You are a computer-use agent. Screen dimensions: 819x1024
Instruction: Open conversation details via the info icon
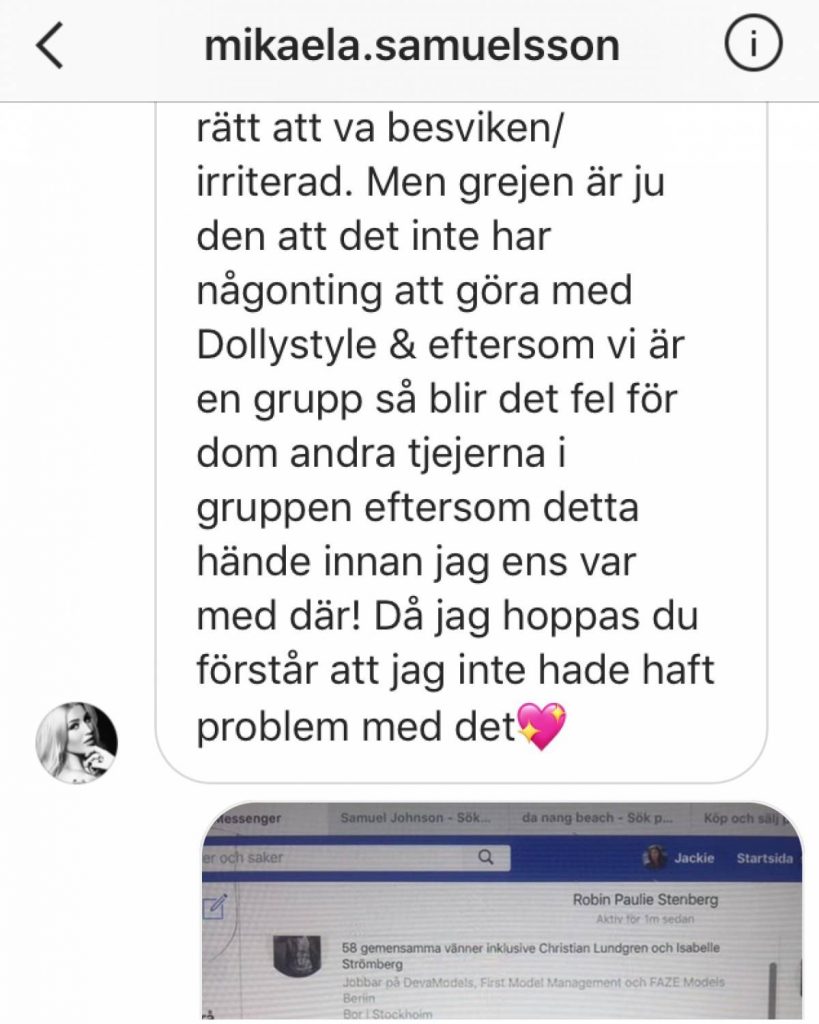(753, 44)
